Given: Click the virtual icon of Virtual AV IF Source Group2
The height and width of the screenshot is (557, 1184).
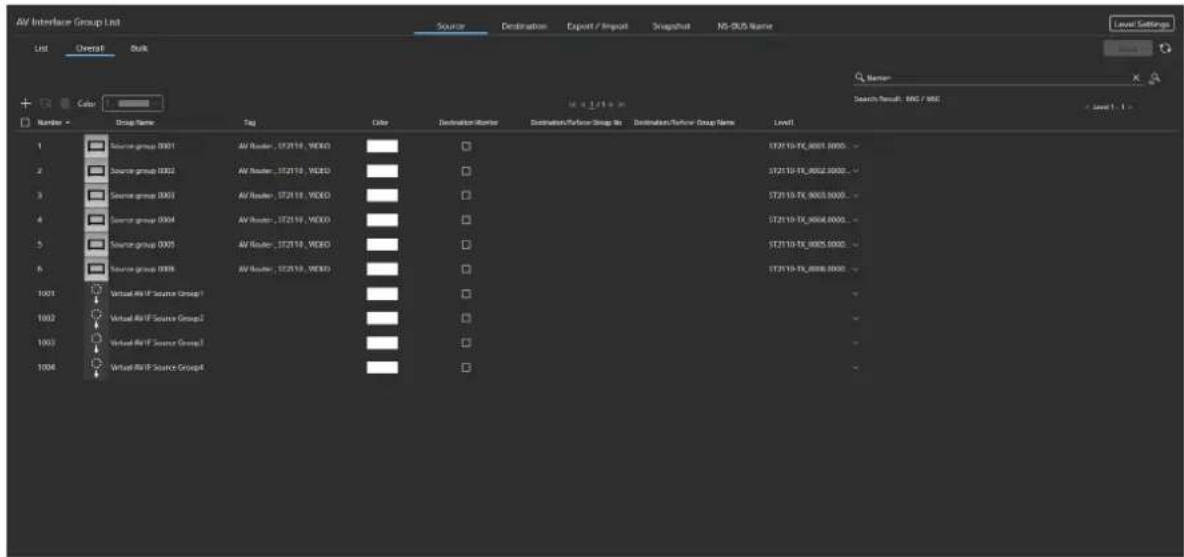Looking at the screenshot, I should click(x=96, y=319).
